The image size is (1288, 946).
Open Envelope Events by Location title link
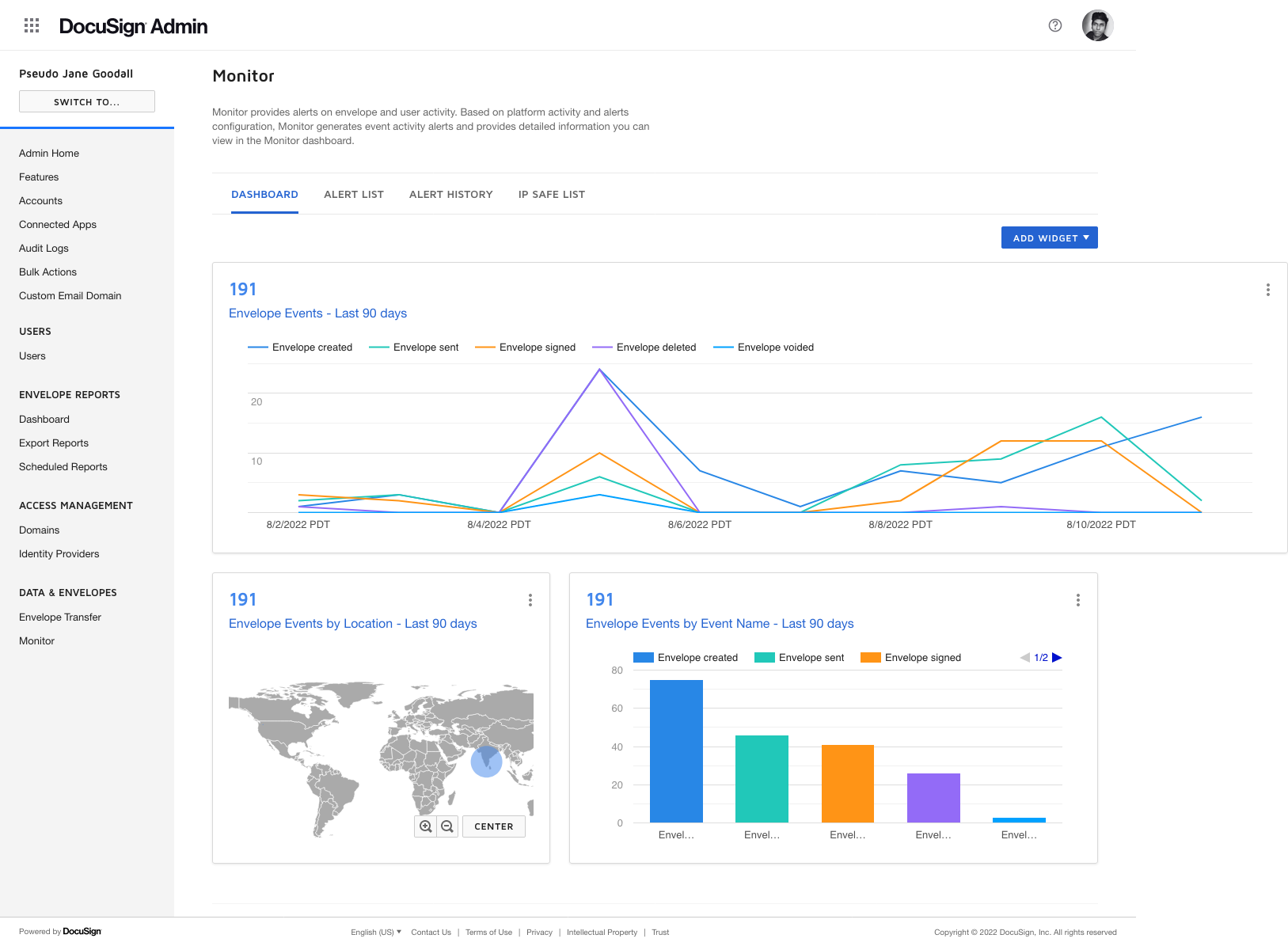(353, 624)
